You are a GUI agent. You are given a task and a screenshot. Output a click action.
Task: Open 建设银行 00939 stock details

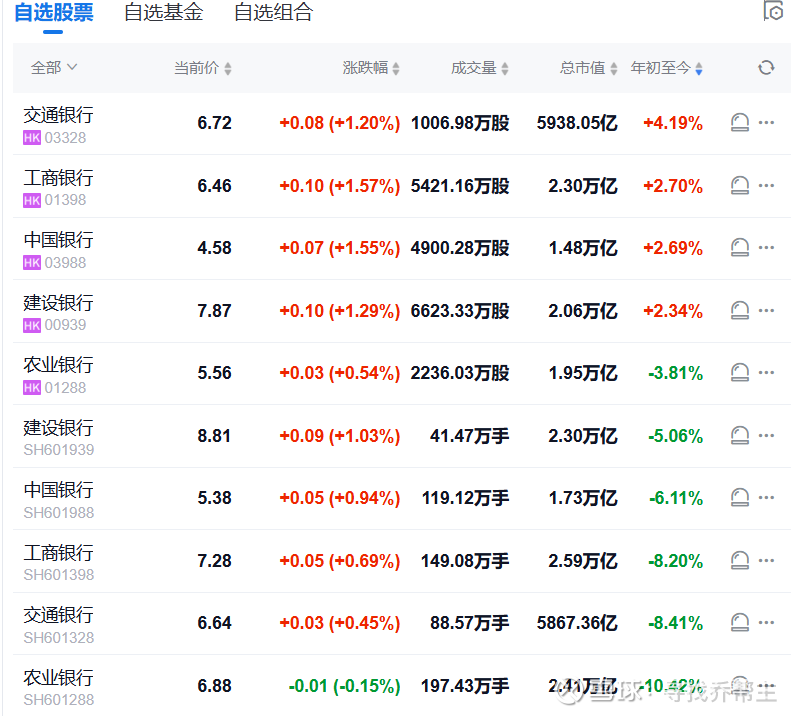coord(58,312)
